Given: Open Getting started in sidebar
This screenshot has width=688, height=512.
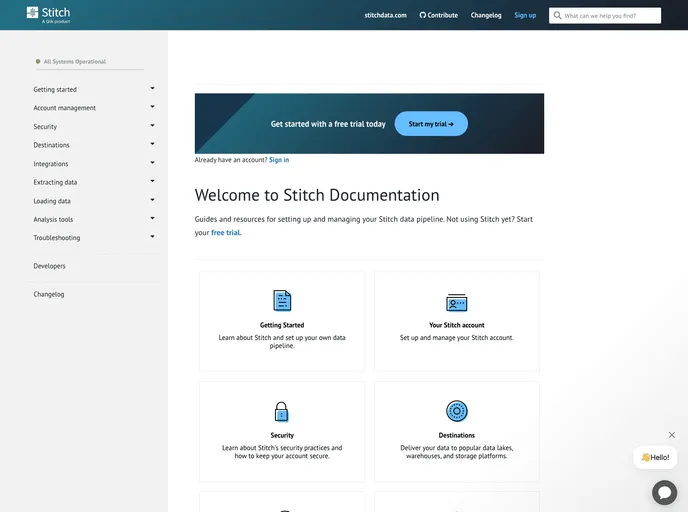Looking at the screenshot, I should pyautogui.click(x=55, y=90).
